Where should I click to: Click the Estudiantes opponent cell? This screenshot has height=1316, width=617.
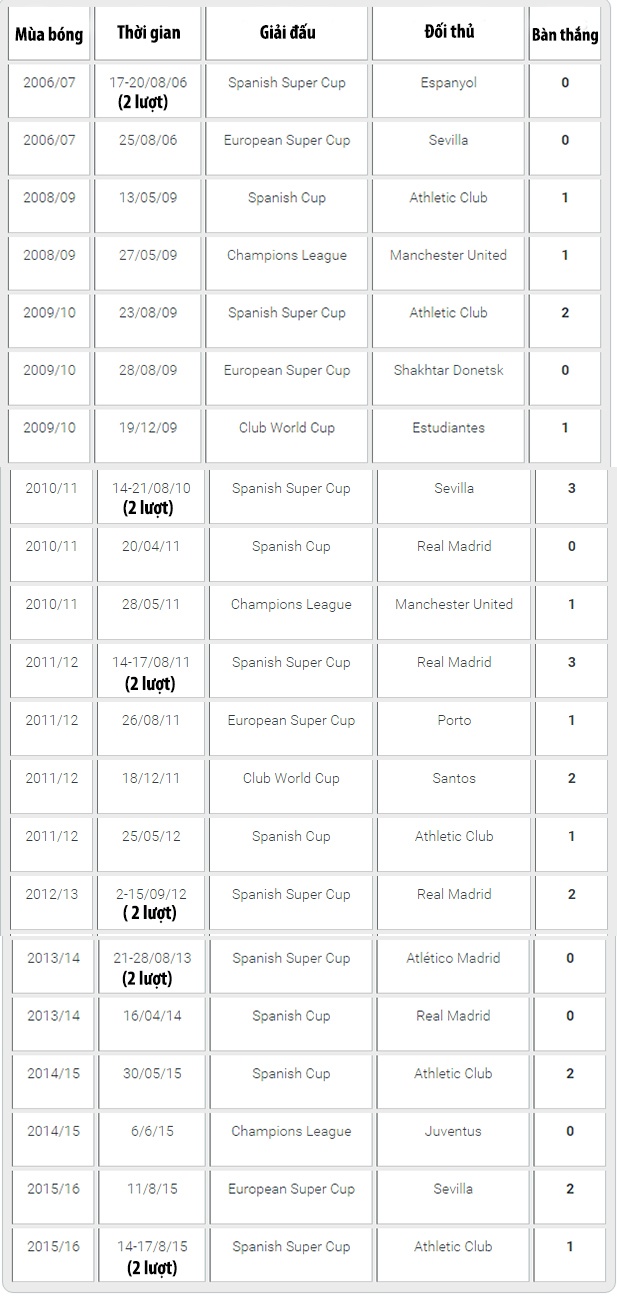pyautogui.click(x=448, y=428)
